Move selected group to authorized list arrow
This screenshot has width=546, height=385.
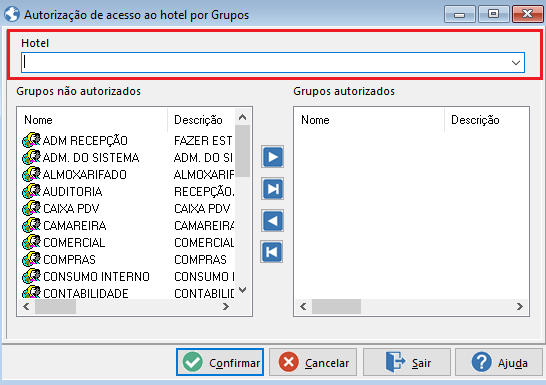(x=273, y=157)
